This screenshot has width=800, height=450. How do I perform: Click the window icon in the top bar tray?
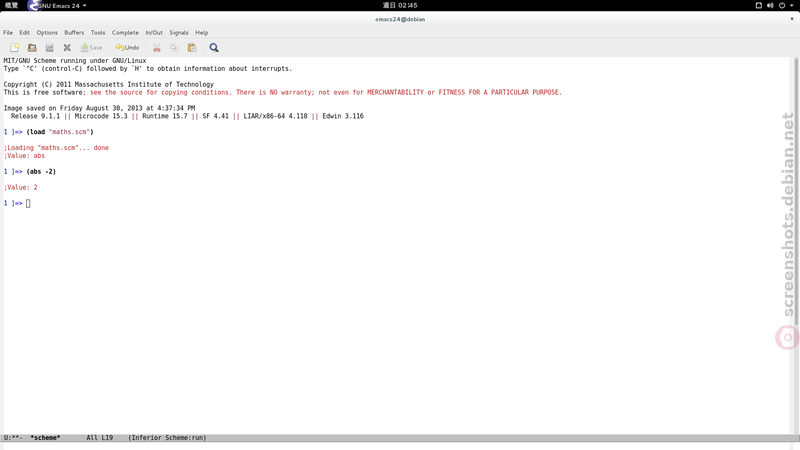click(759, 6)
